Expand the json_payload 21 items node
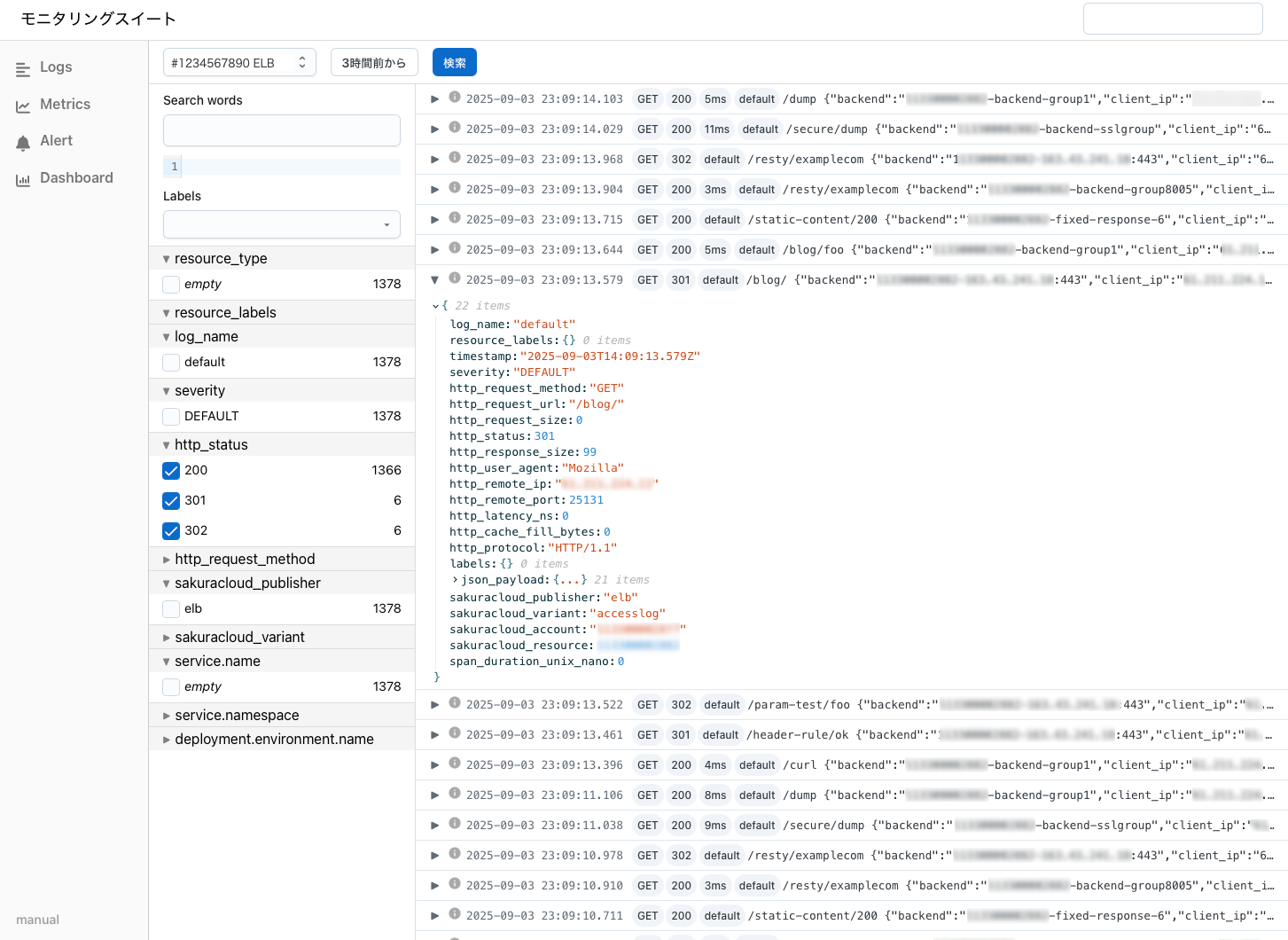The image size is (1288, 940). tap(456, 580)
